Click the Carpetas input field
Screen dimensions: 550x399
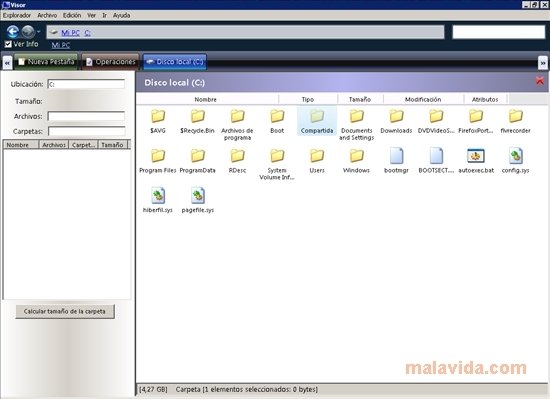click(x=86, y=131)
